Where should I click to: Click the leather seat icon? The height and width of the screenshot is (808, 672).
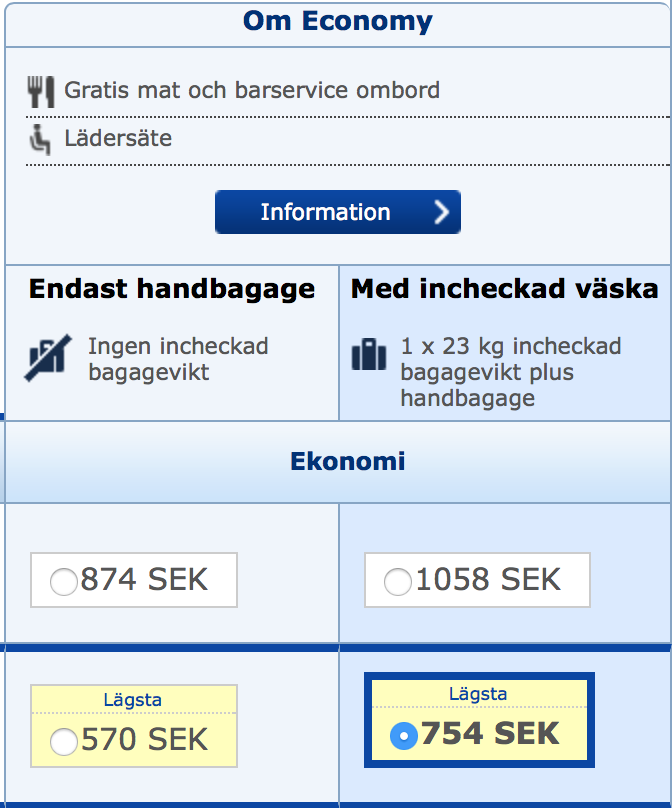pos(40,140)
